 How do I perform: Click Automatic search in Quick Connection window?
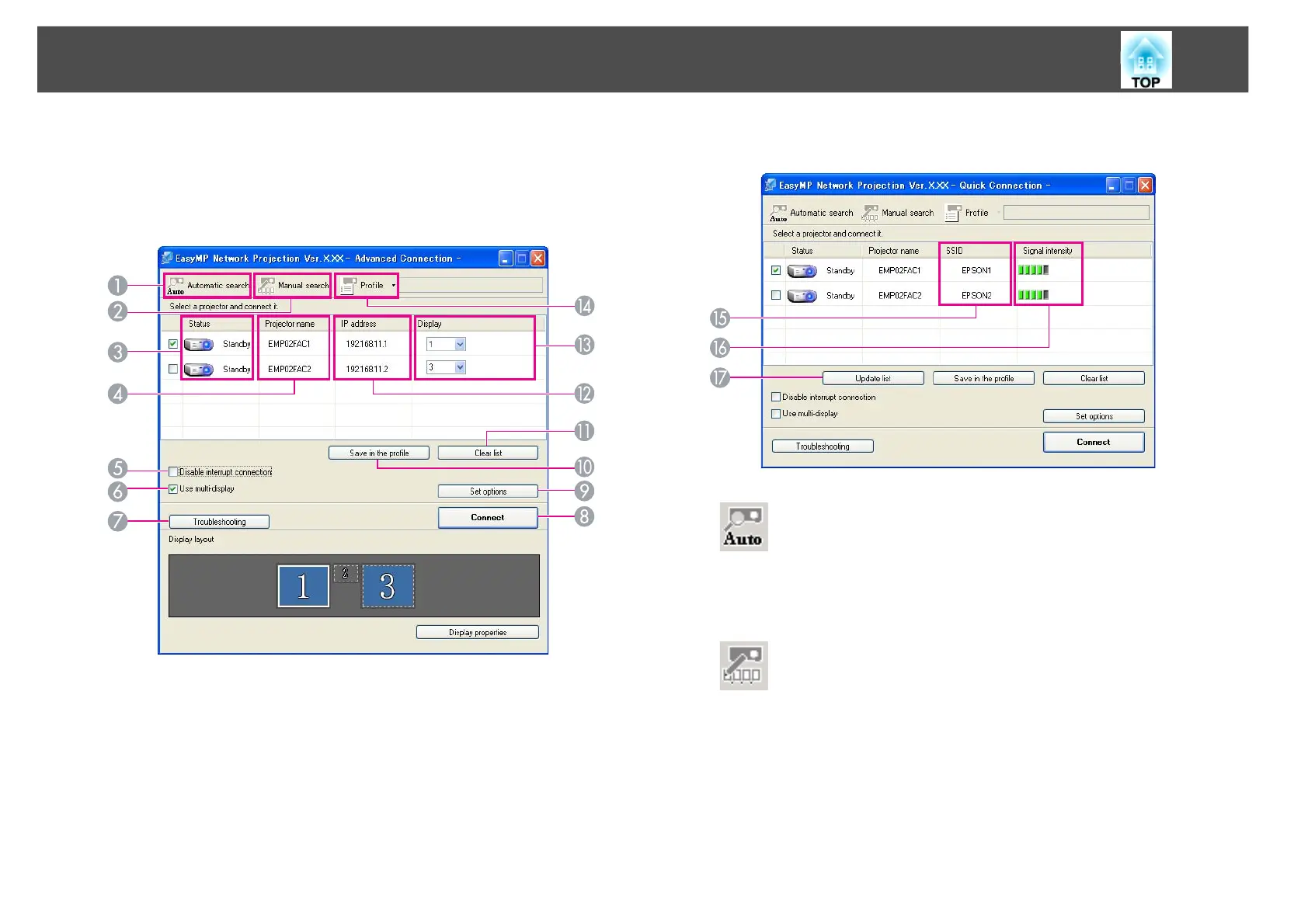click(x=812, y=213)
